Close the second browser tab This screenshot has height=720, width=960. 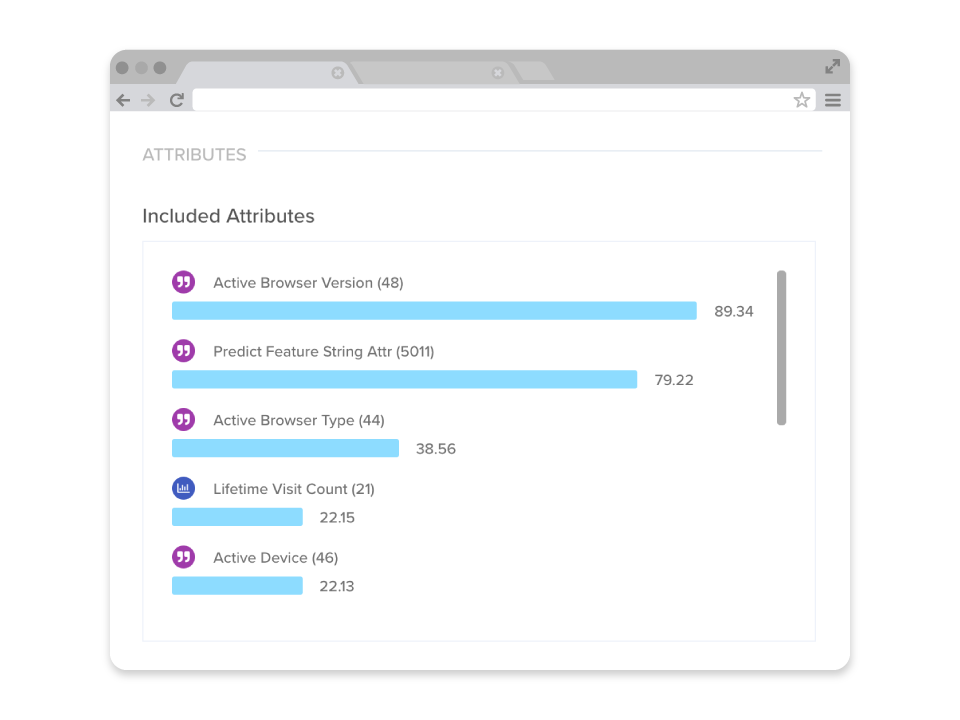tap(498, 73)
